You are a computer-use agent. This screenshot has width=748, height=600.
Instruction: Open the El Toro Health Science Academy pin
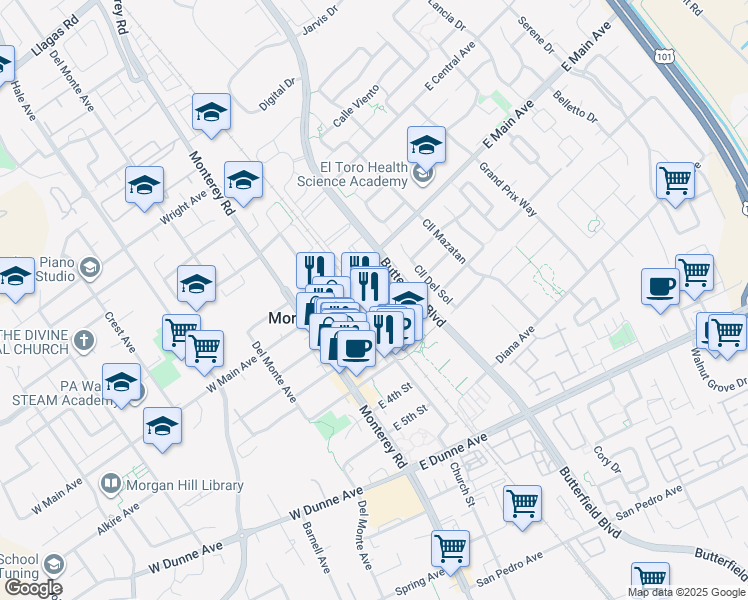(423, 176)
